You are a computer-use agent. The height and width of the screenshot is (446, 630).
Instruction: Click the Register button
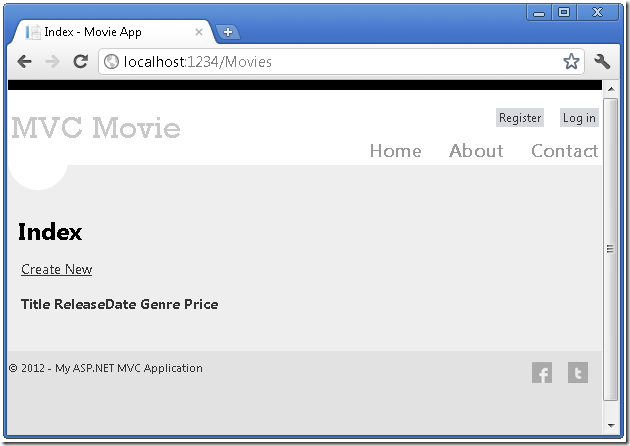point(520,118)
